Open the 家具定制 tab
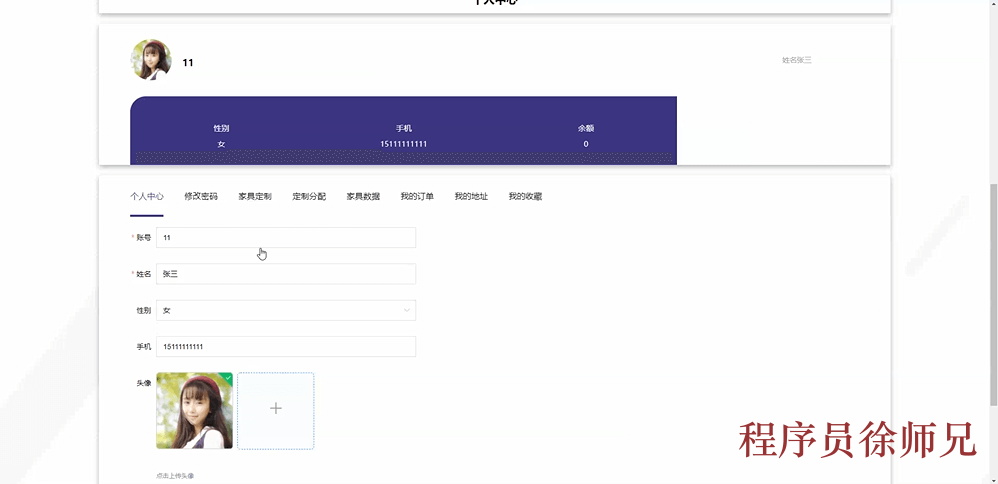This screenshot has width=998, height=484. [x=255, y=196]
